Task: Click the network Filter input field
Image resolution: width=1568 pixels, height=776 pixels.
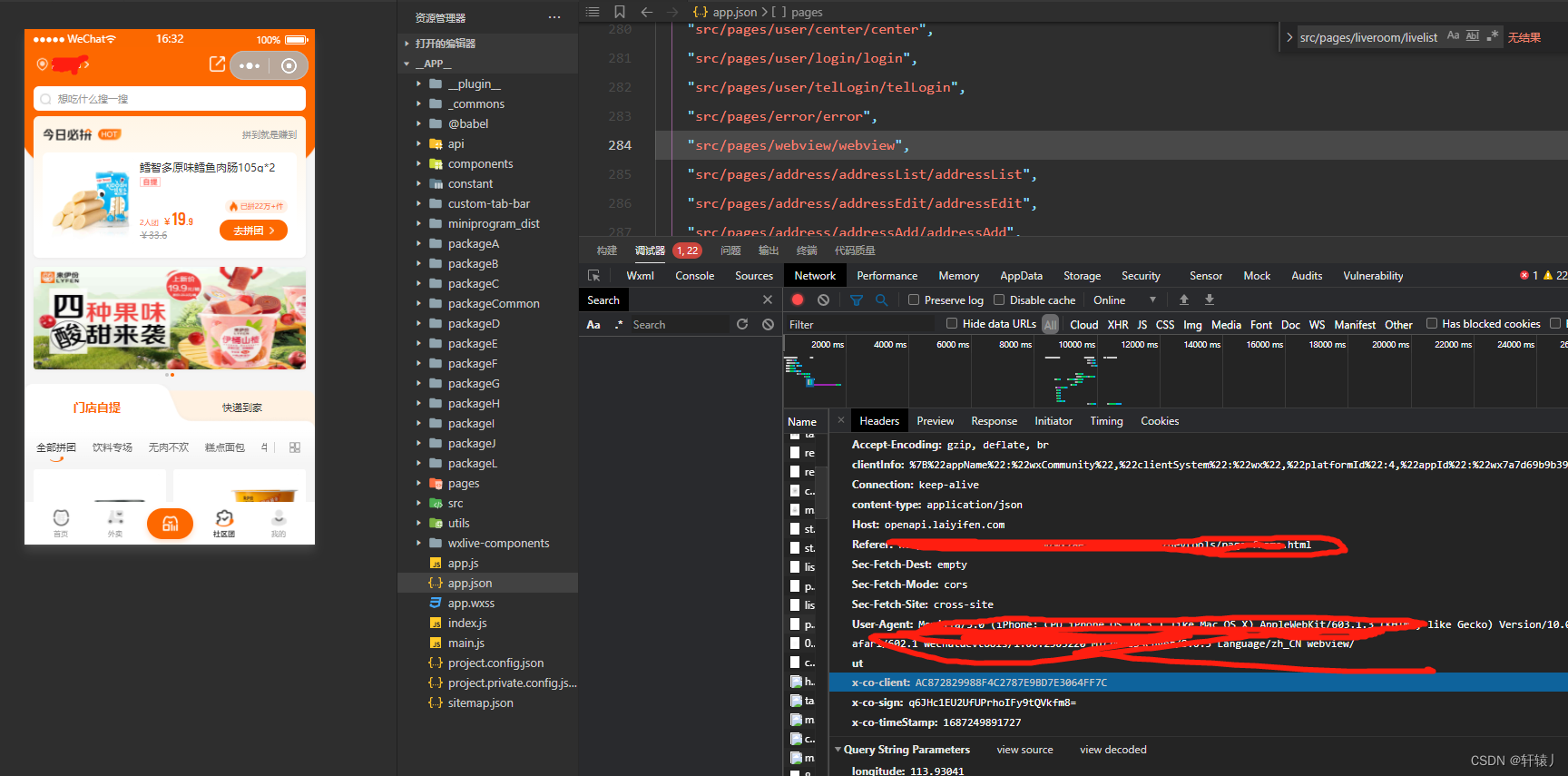Action: (x=862, y=324)
